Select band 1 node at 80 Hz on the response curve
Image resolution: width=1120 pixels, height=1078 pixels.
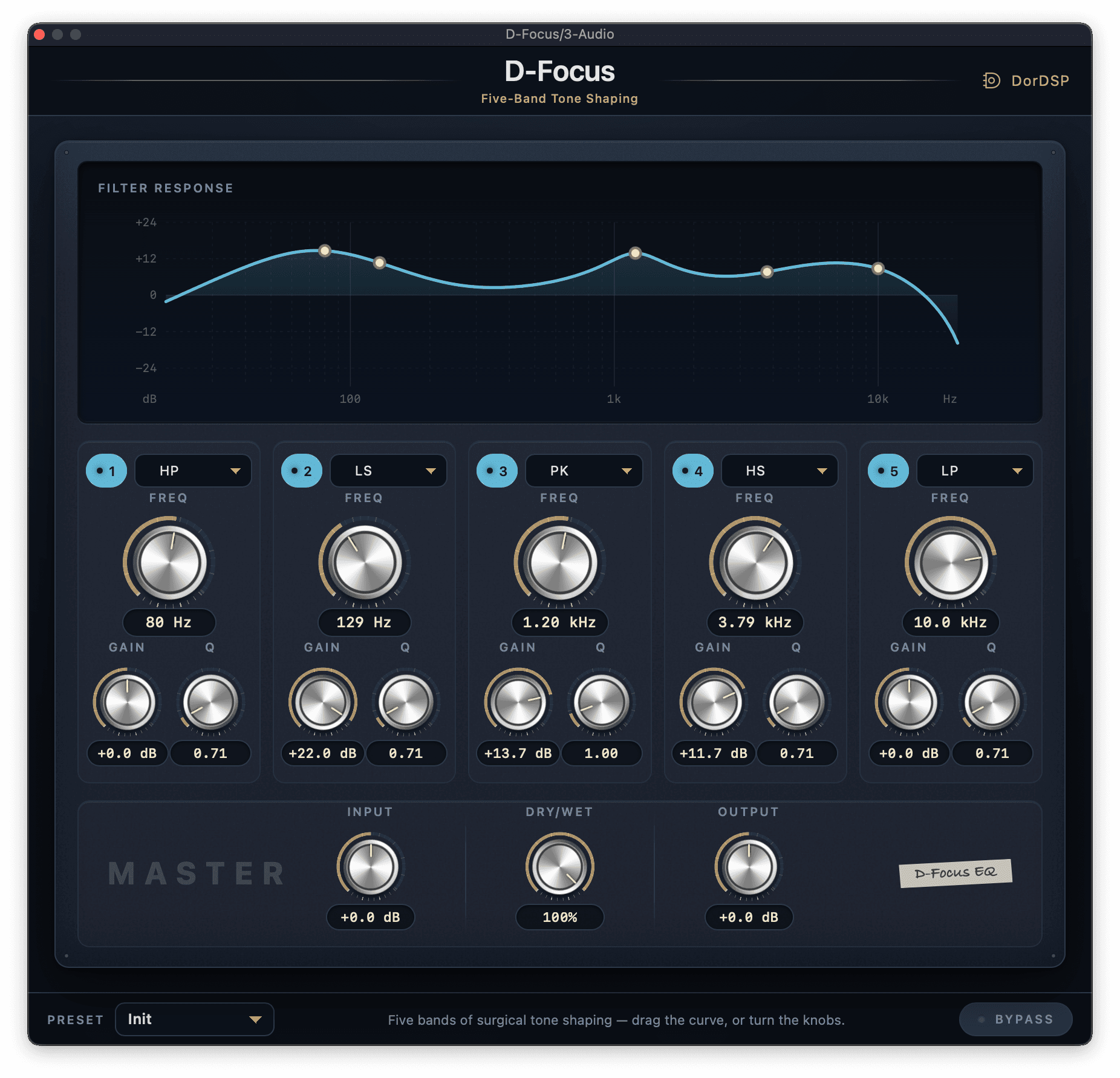click(x=325, y=250)
